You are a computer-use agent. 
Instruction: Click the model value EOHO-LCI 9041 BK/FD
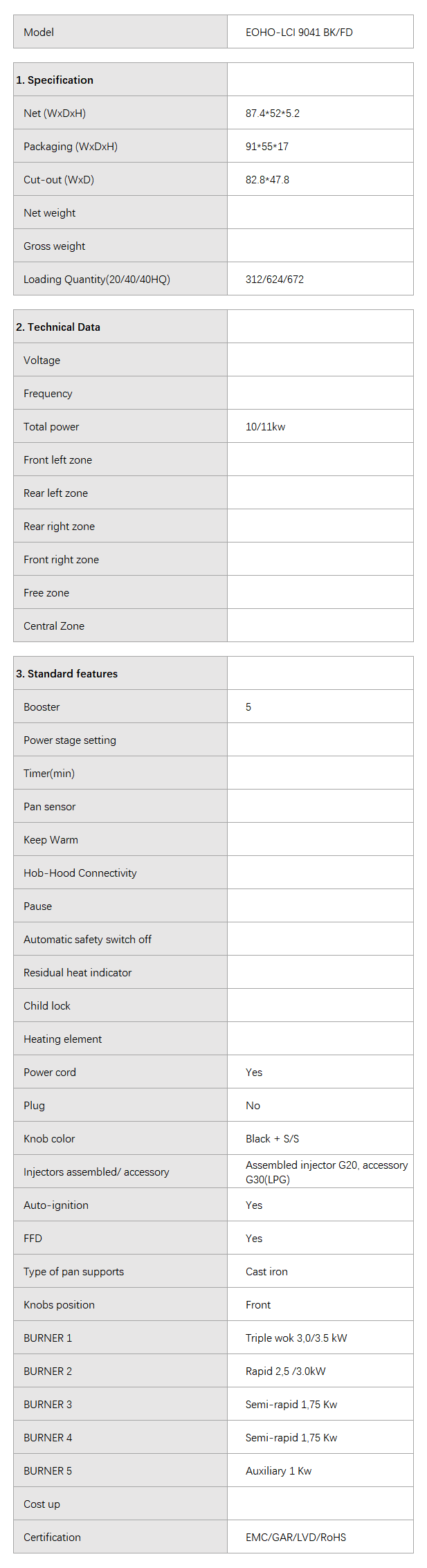[x=299, y=33]
